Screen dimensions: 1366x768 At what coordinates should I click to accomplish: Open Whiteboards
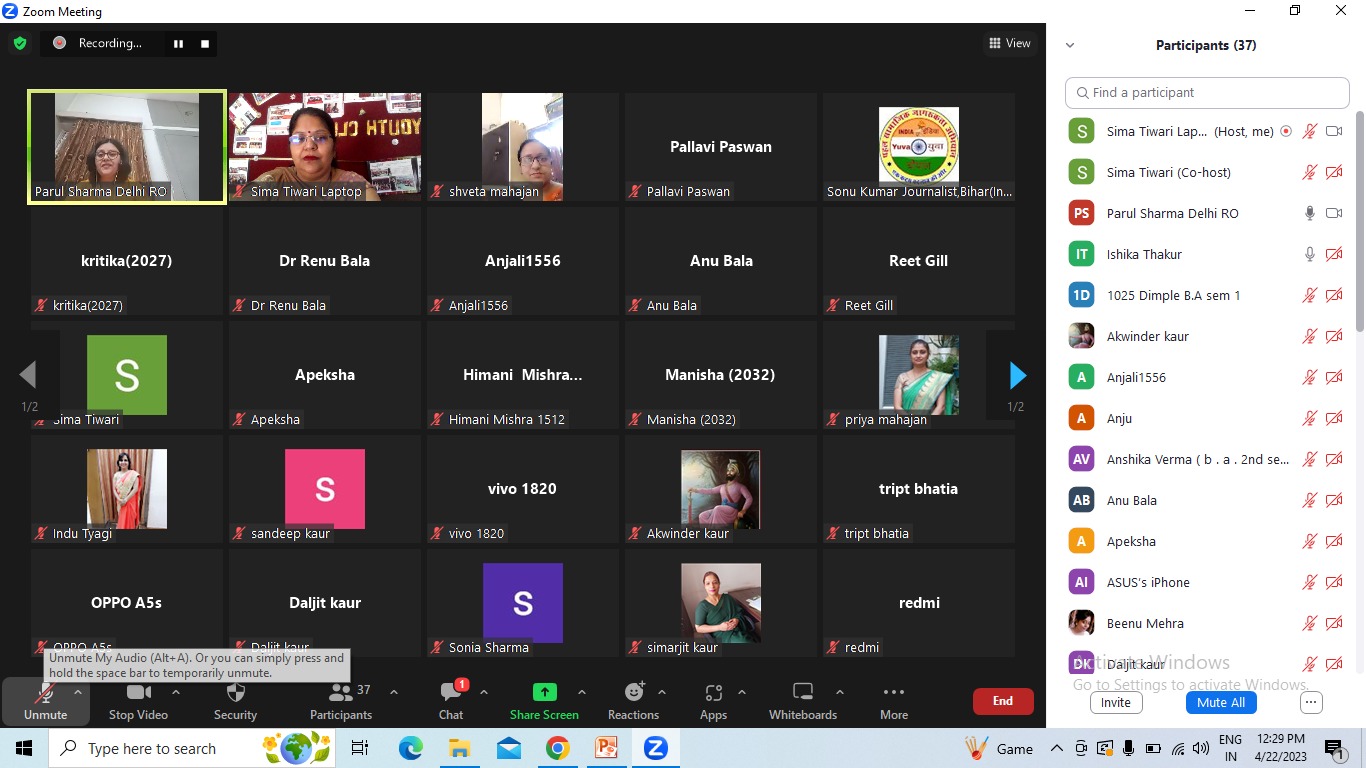(803, 701)
